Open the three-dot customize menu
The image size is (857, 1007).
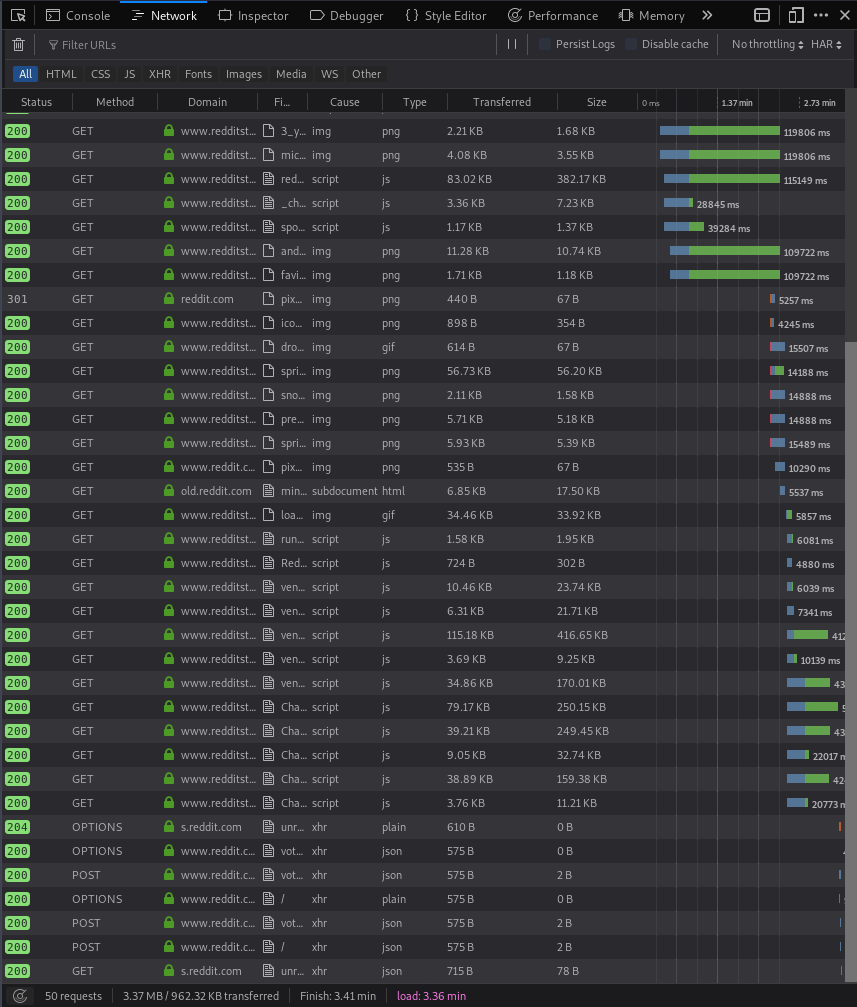click(821, 15)
